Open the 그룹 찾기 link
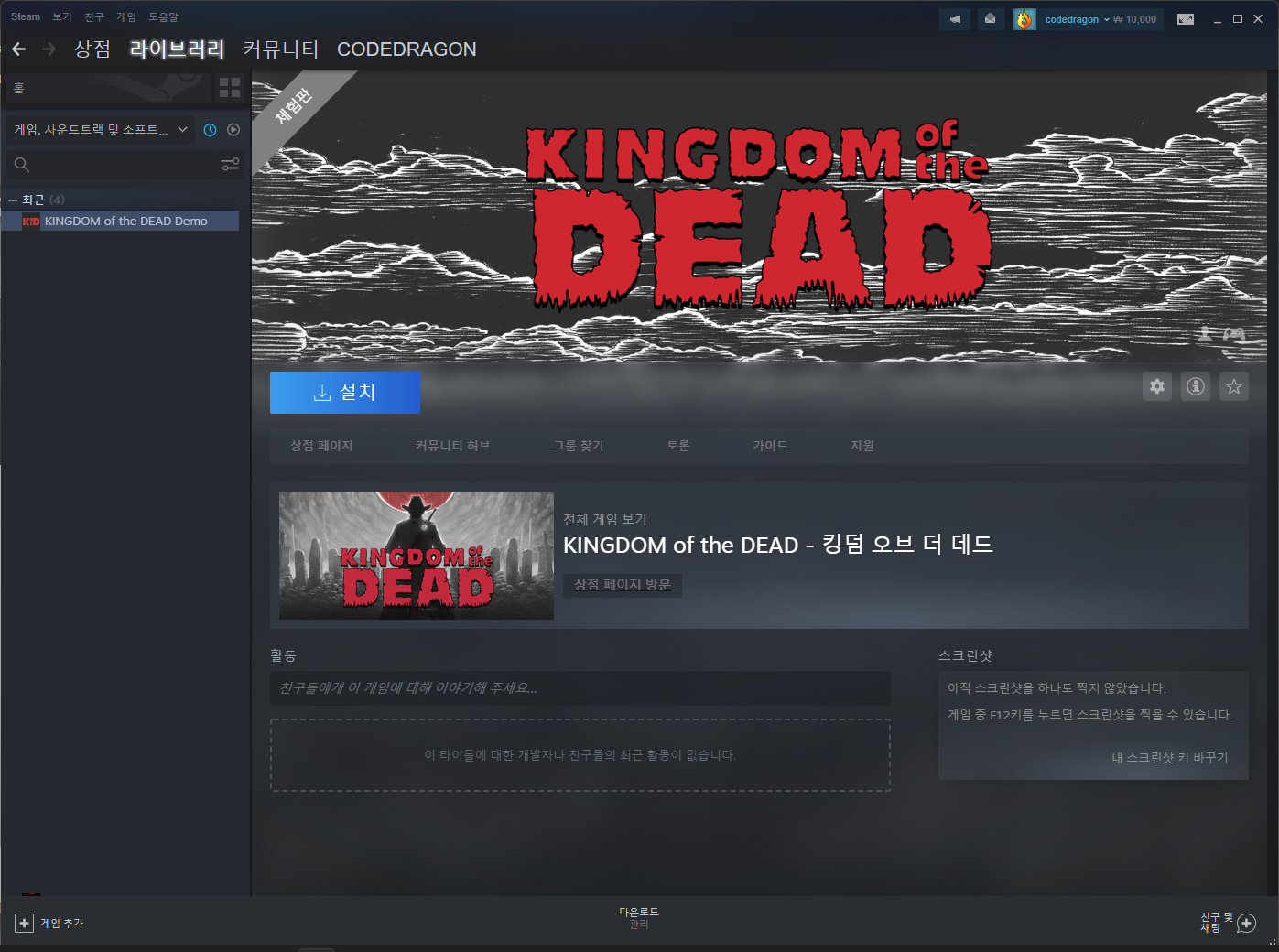This screenshot has width=1279, height=952. coord(579,446)
